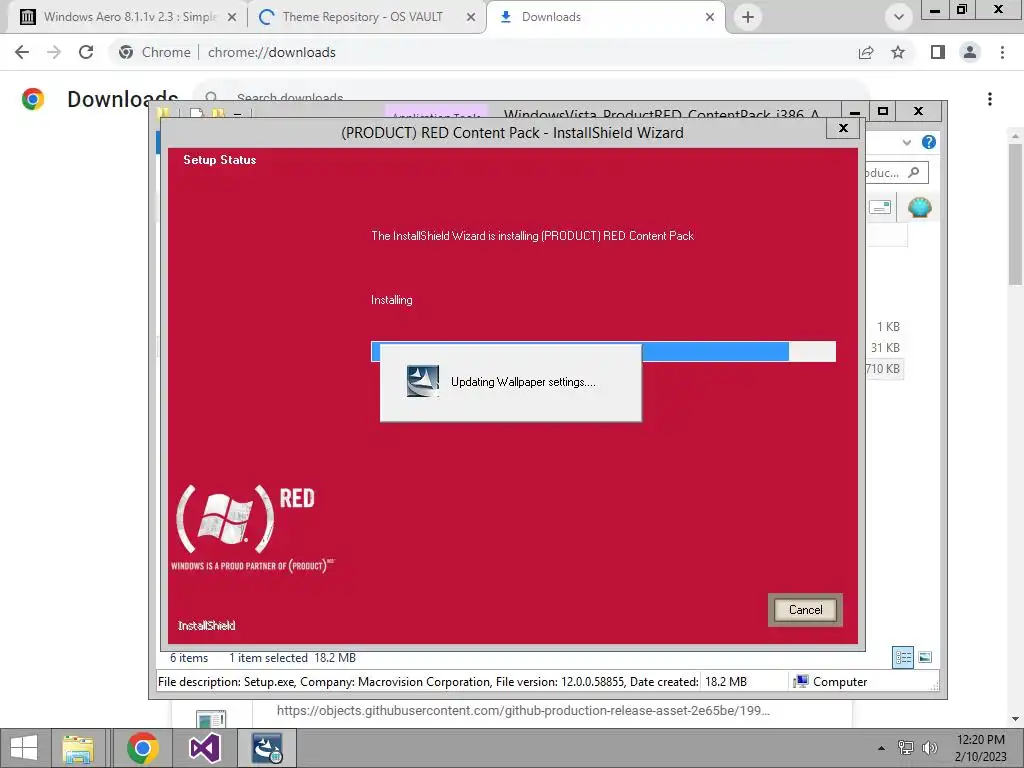The image size is (1024, 768).
Task: Maximize the Explorer window behind the wizard
Action: point(883,111)
